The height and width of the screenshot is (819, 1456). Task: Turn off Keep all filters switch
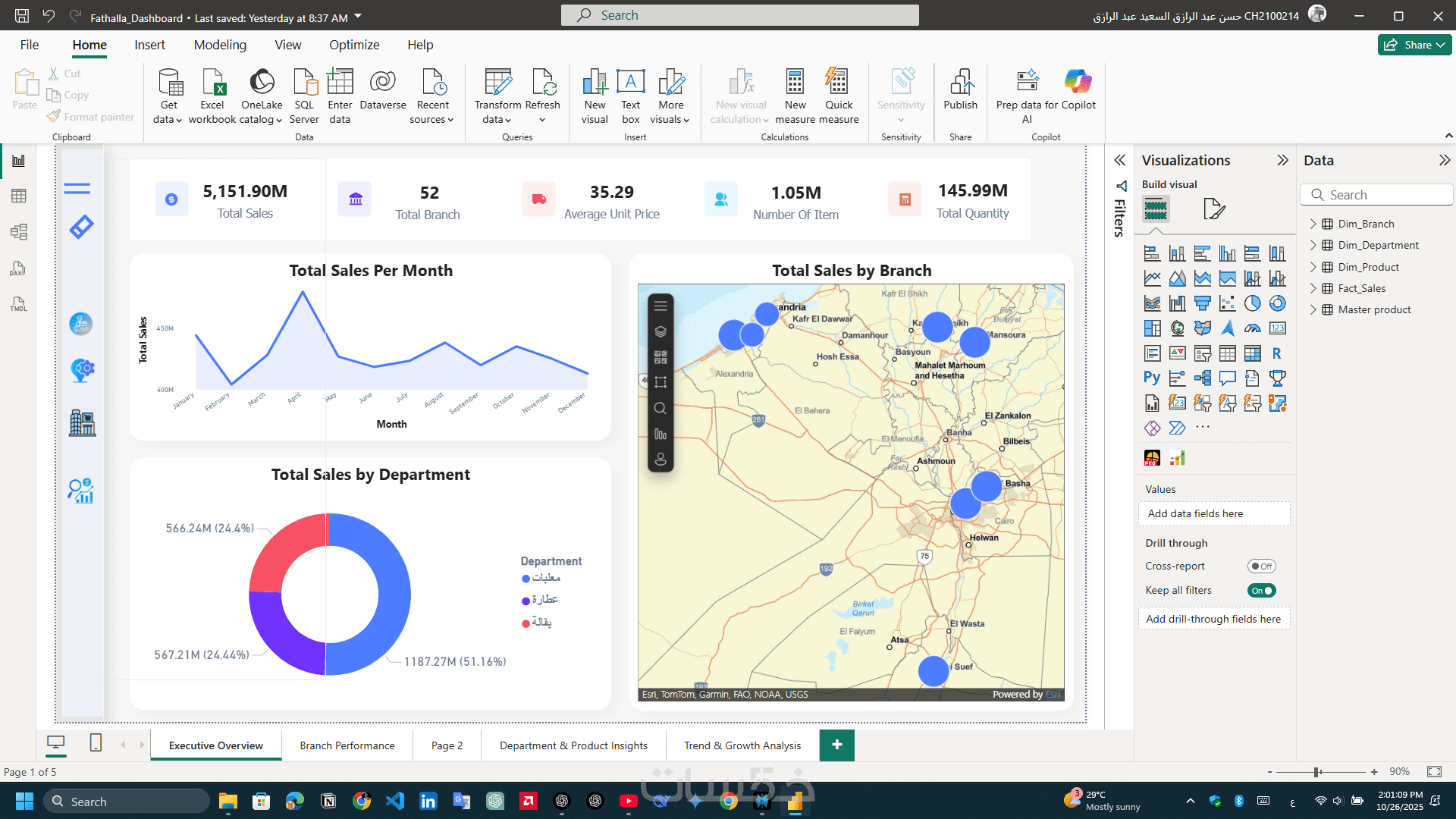point(1261,591)
